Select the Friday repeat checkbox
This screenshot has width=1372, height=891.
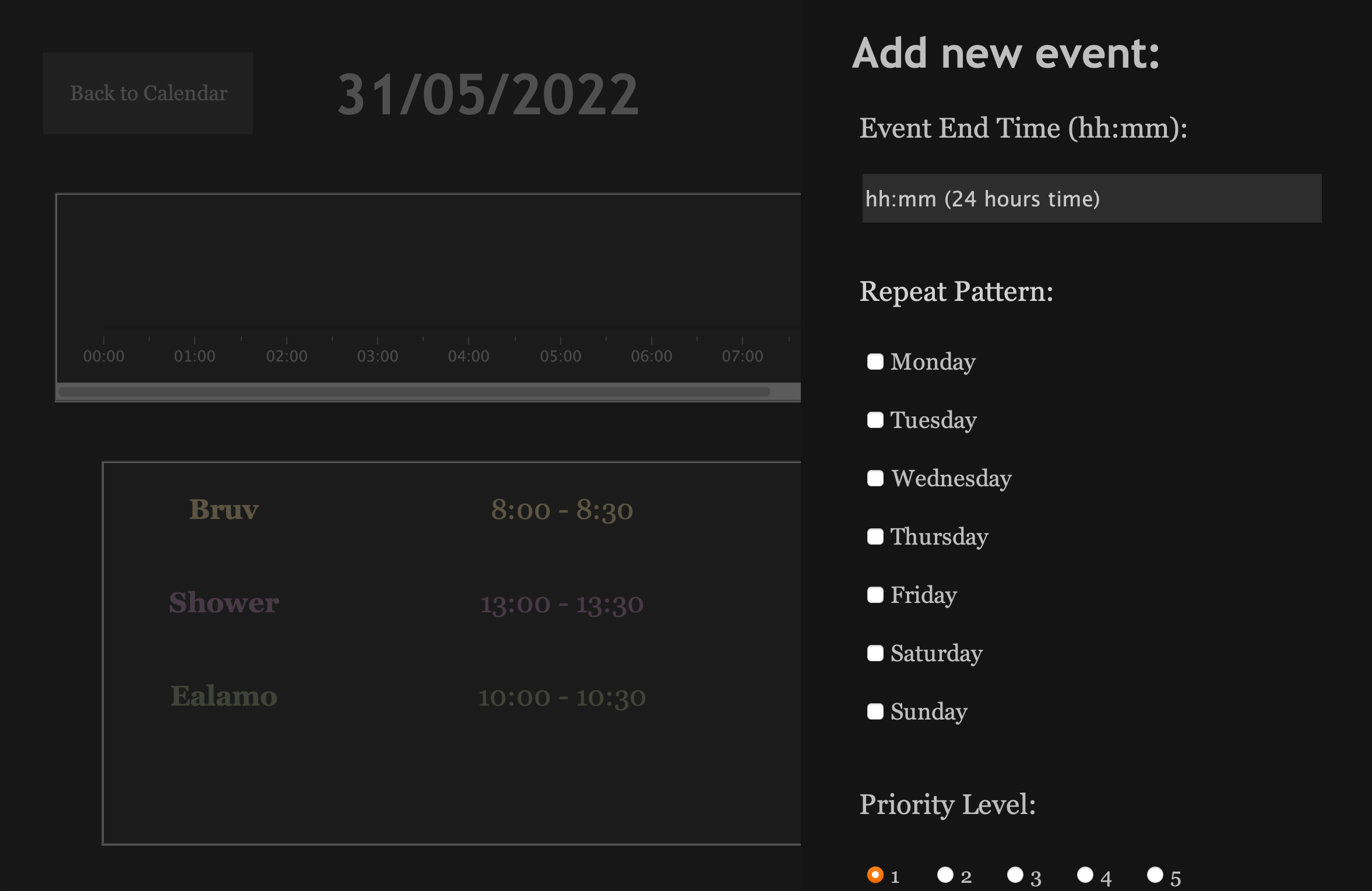pos(875,595)
